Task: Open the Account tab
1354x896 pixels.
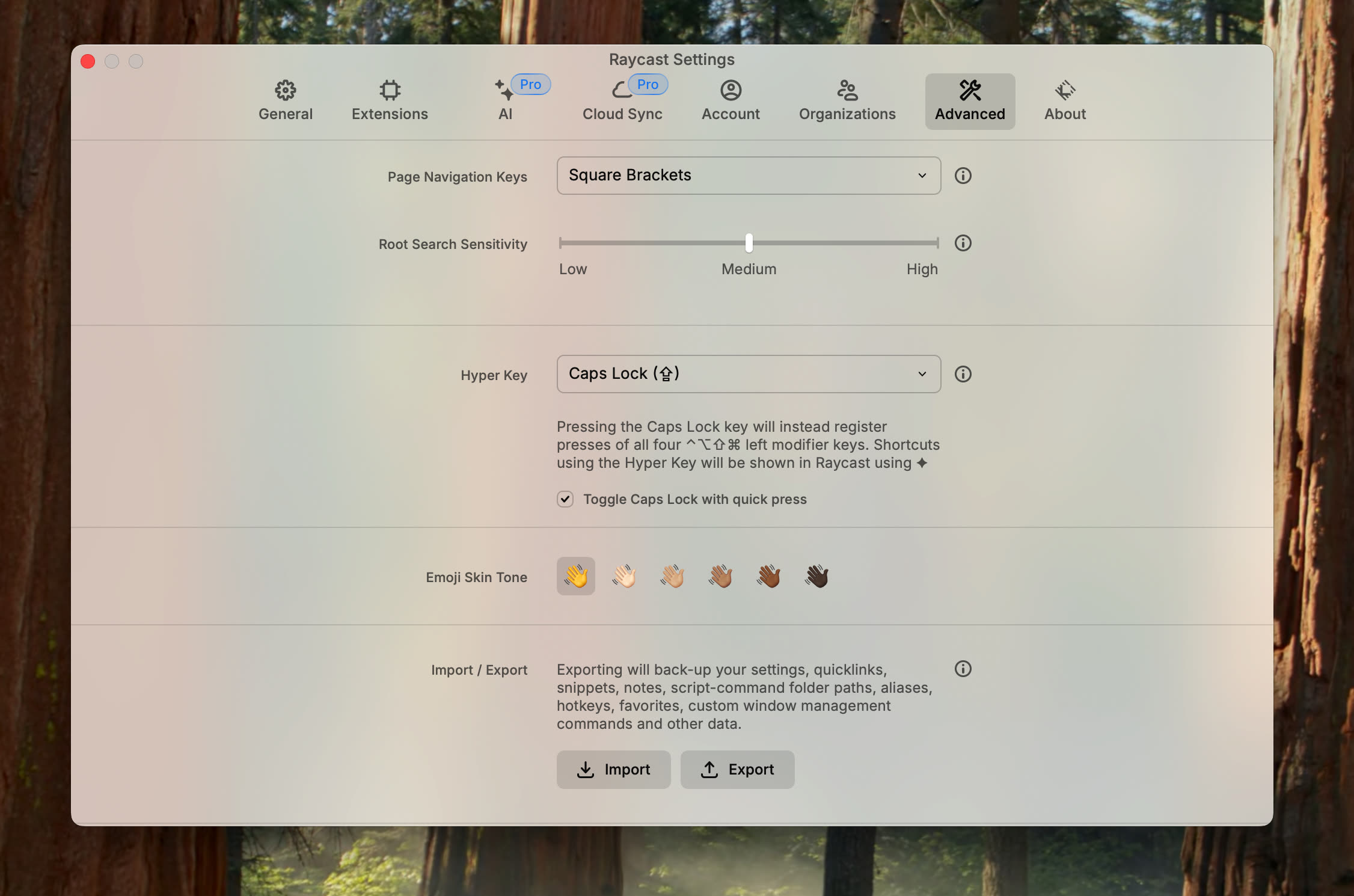Action: (731, 101)
